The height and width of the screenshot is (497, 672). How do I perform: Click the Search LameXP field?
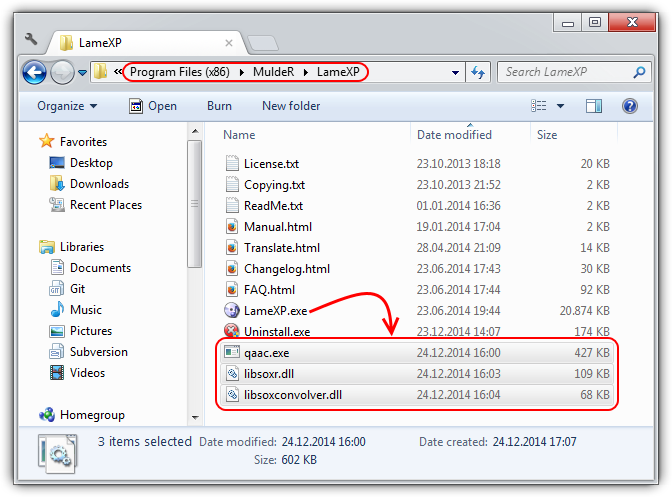click(x=574, y=72)
